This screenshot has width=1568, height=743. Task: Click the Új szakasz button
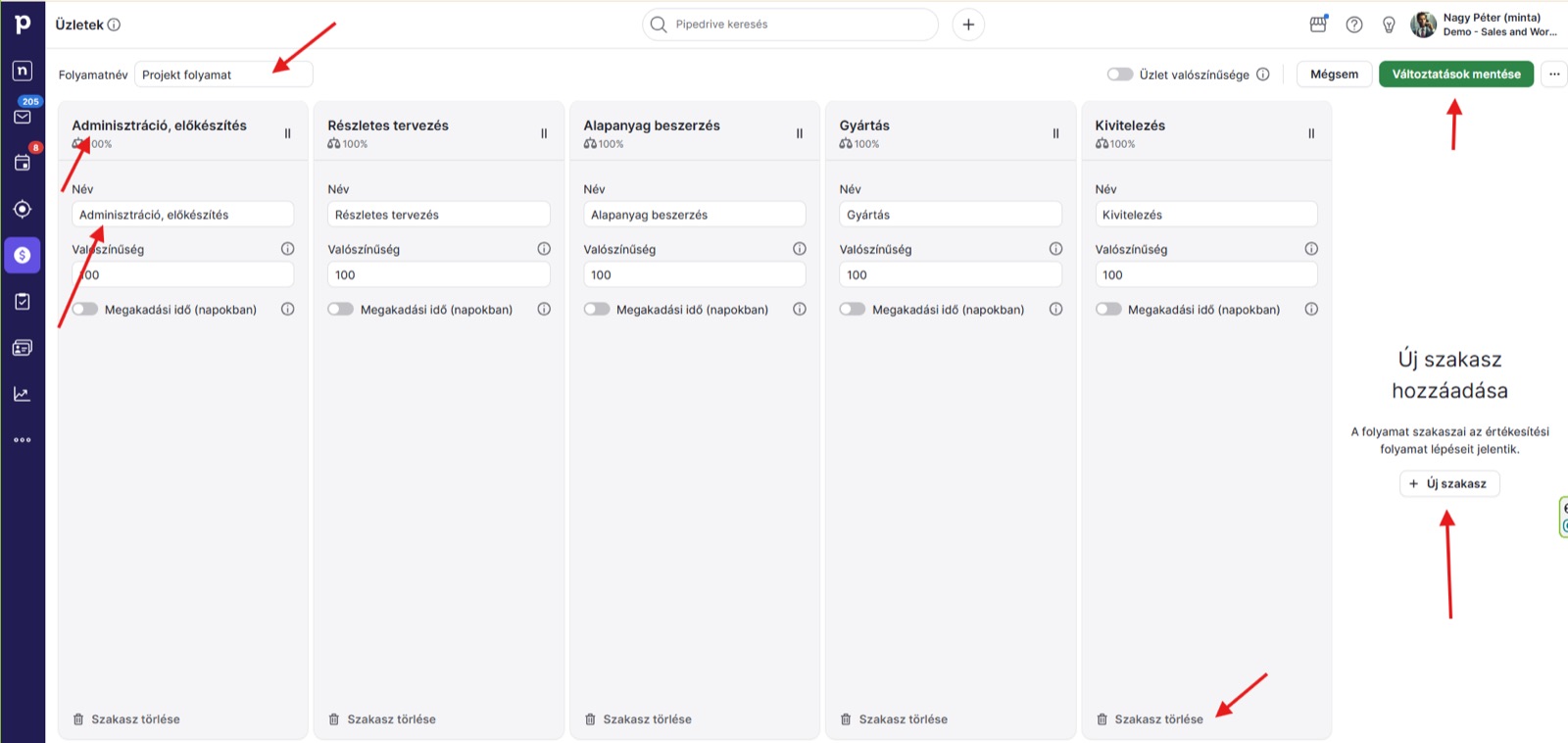[x=1449, y=483]
